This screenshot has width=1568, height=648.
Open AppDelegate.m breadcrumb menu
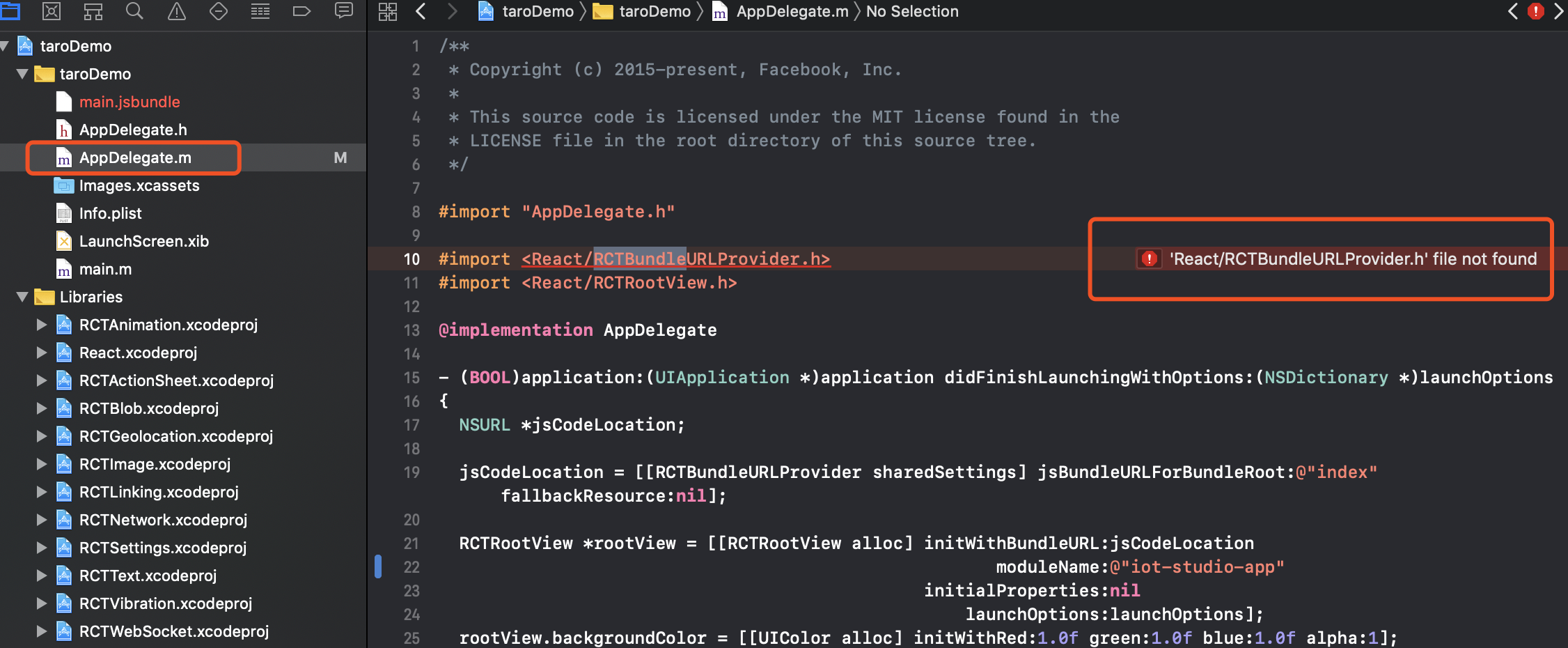(x=792, y=11)
